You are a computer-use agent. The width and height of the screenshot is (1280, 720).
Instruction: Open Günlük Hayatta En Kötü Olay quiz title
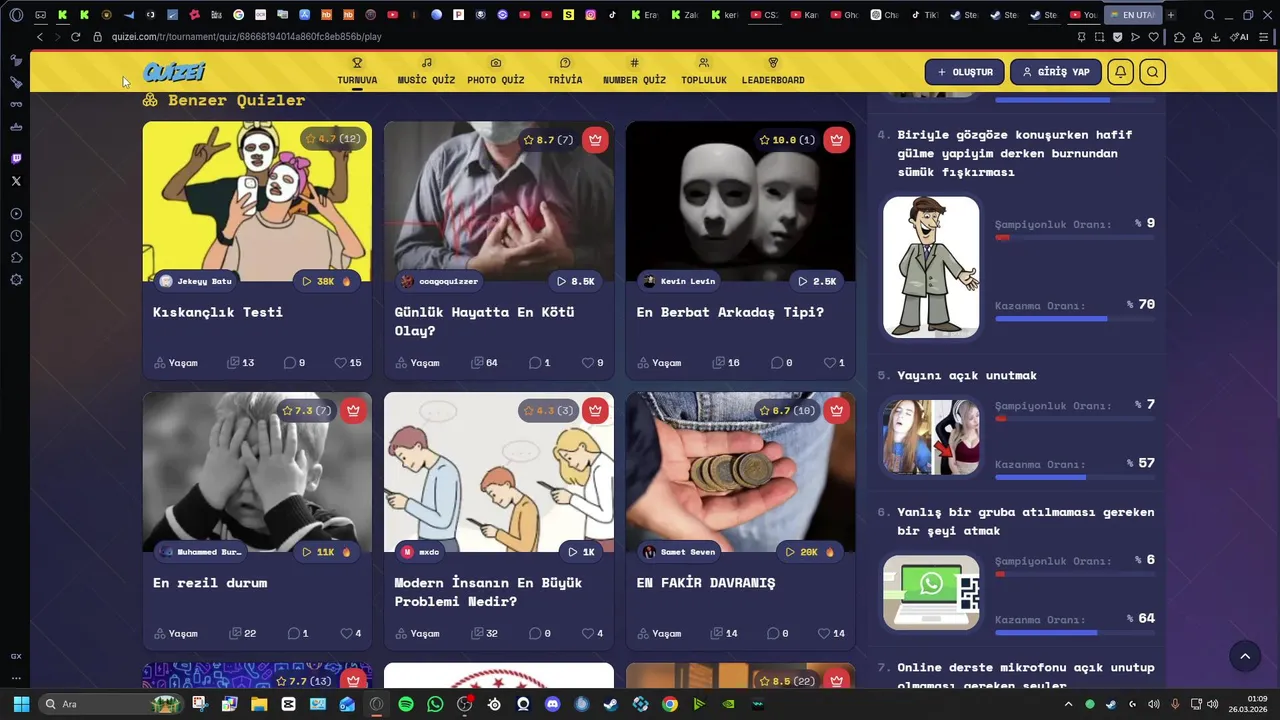484,321
